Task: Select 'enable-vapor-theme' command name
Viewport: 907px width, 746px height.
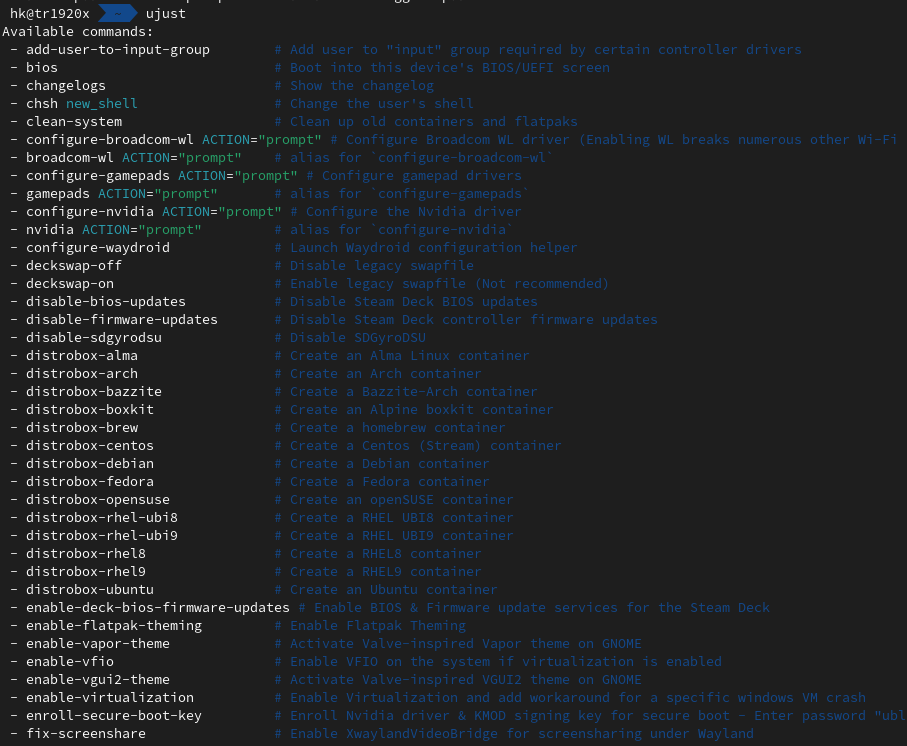Action: point(98,643)
